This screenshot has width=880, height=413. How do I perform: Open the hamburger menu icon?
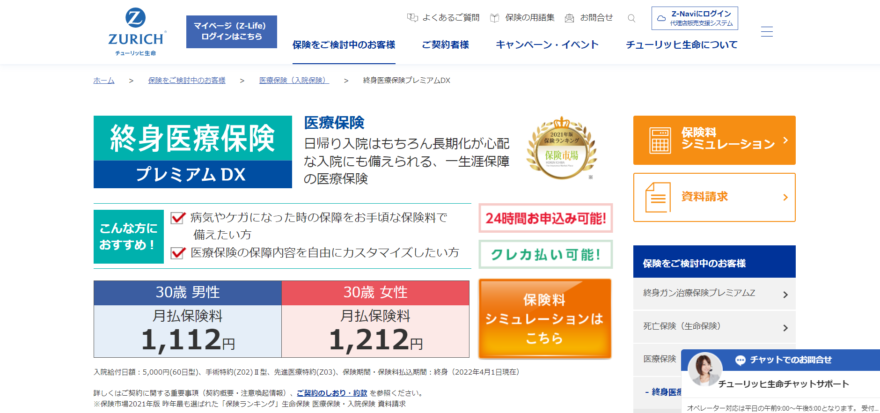767,31
